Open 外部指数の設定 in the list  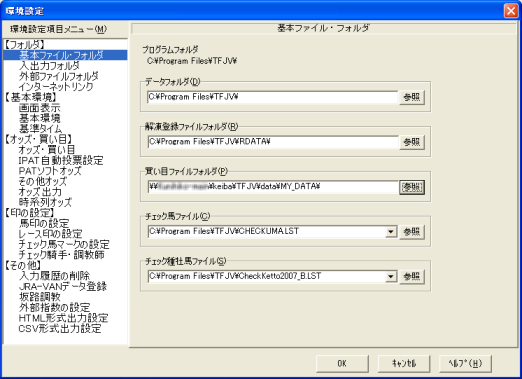pos(54,307)
